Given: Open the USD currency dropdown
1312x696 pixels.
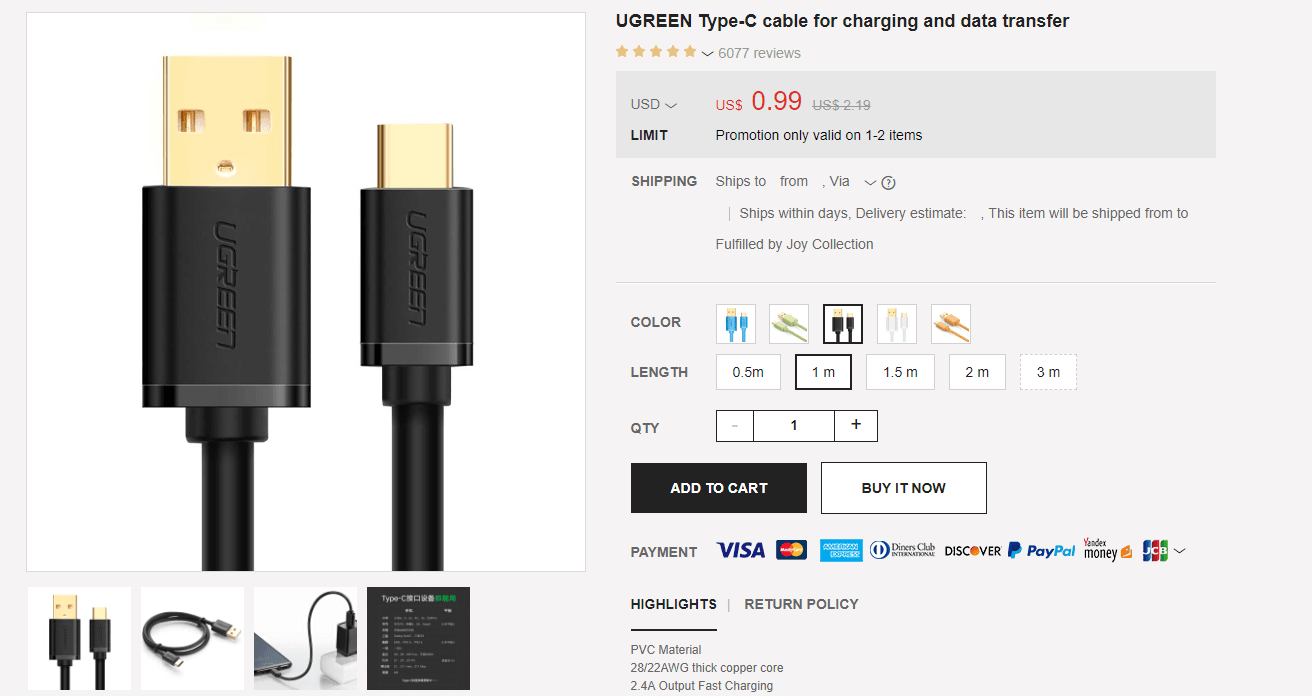Looking at the screenshot, I should (654, 105).
